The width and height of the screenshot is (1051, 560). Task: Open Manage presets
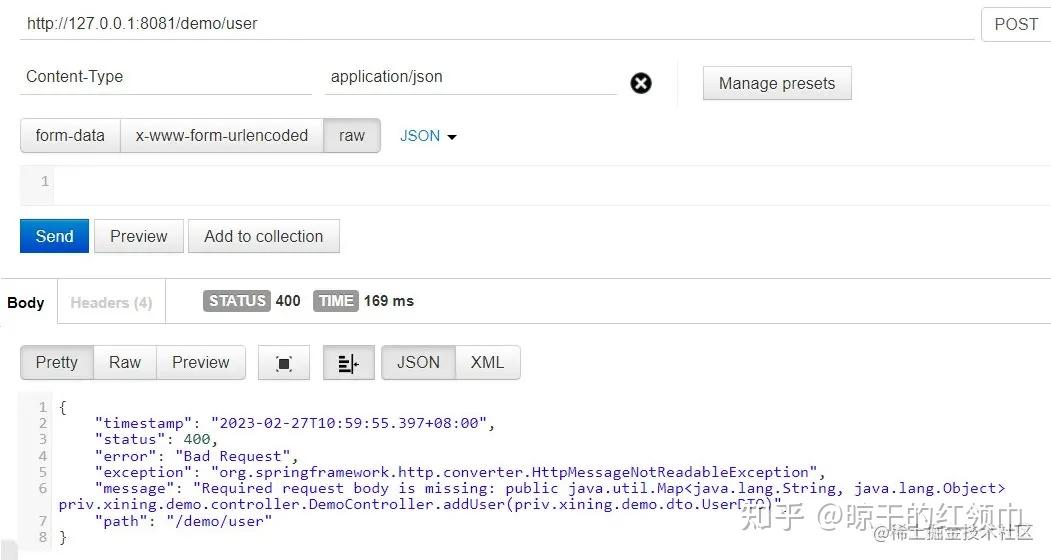[x=777, y=83]
